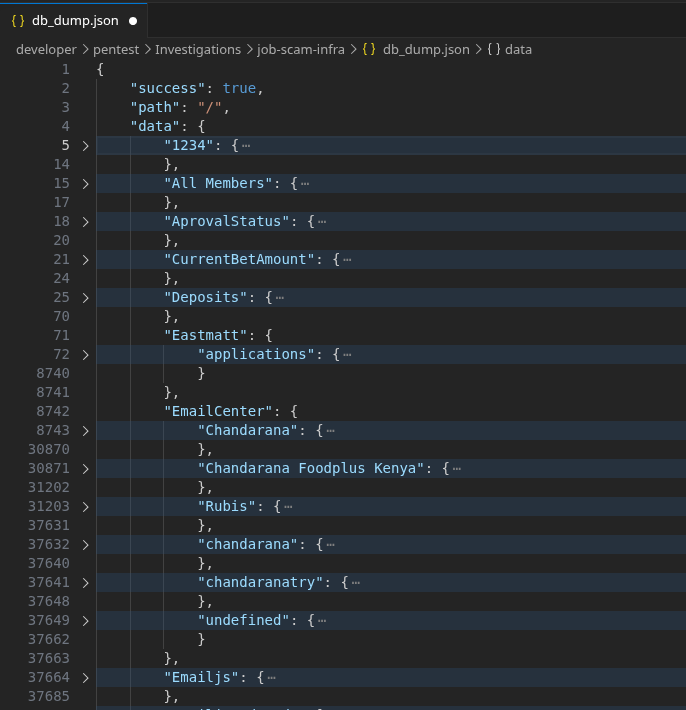Viewport: 686px width, 710px height.
Task: Click the unsaved-changes dot on db_dump.json tab
Action: pos(133,21)
